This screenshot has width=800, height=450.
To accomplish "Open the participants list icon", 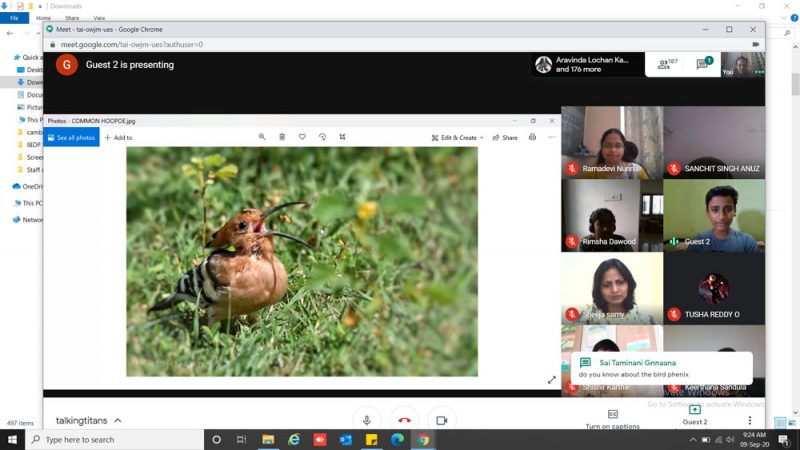I will click(666, 64).
